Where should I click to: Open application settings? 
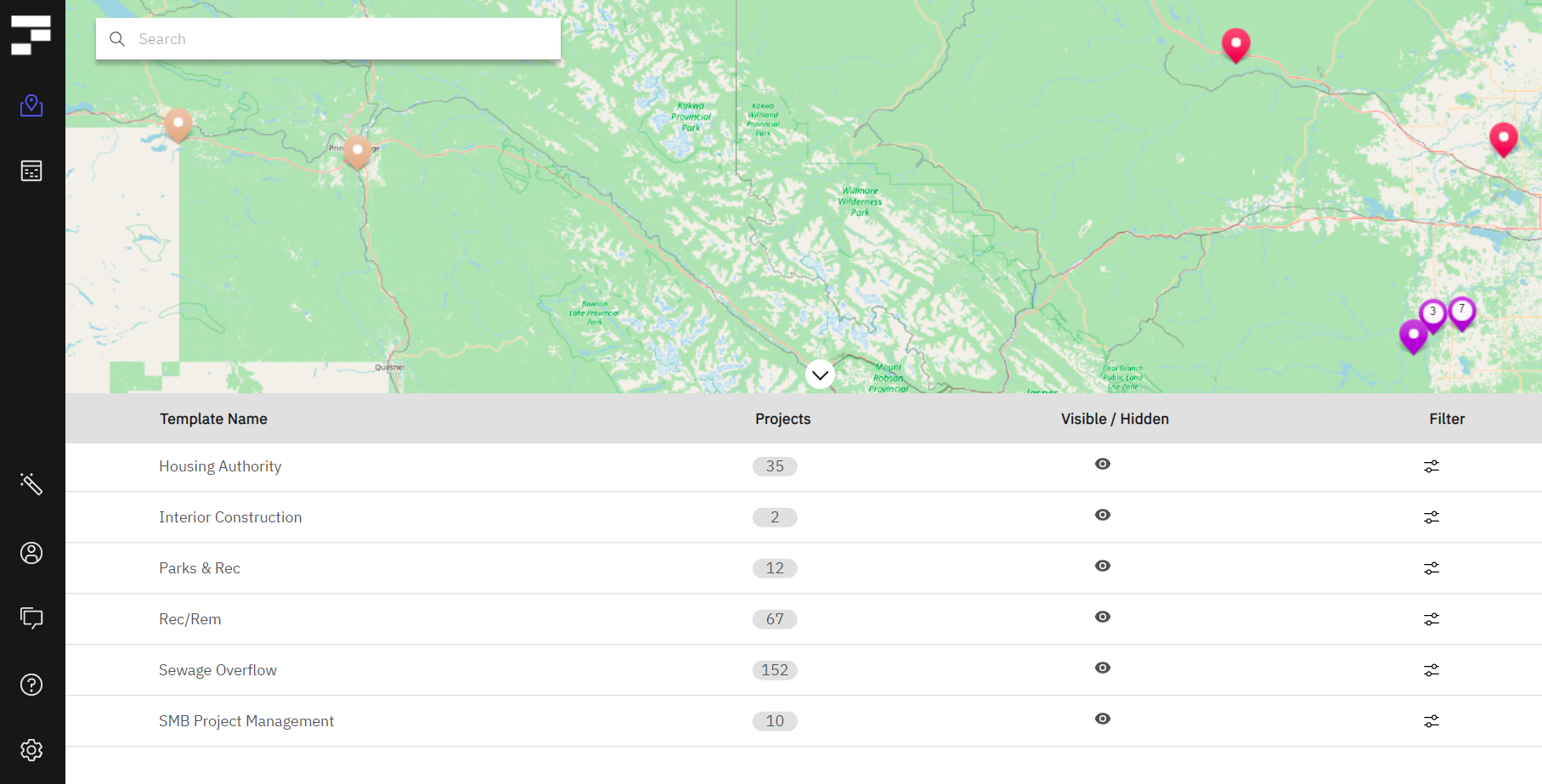coord(31,750)
